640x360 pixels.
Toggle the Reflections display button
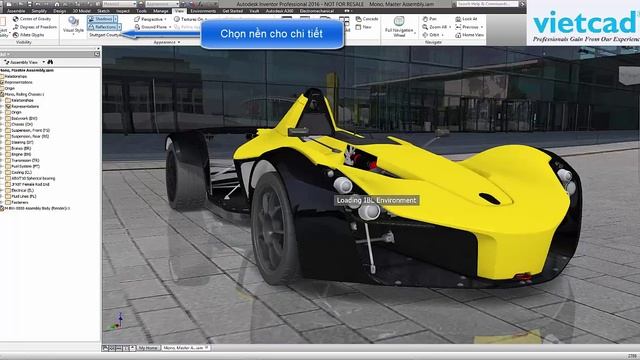coord(102,27)
